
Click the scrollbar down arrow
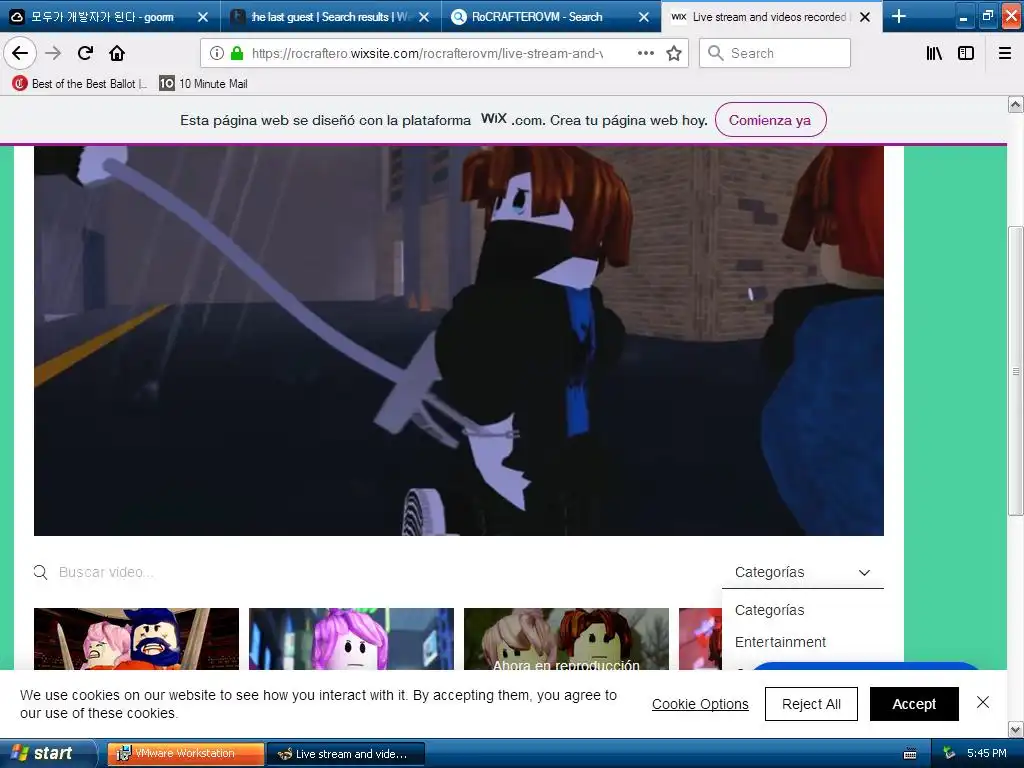(1016, 729)
